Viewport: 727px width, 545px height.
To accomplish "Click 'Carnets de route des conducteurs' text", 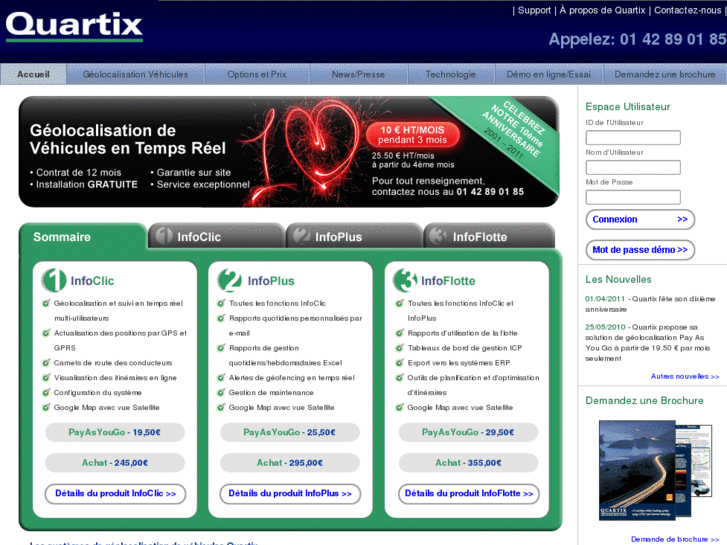I will (x=113, y=363).
